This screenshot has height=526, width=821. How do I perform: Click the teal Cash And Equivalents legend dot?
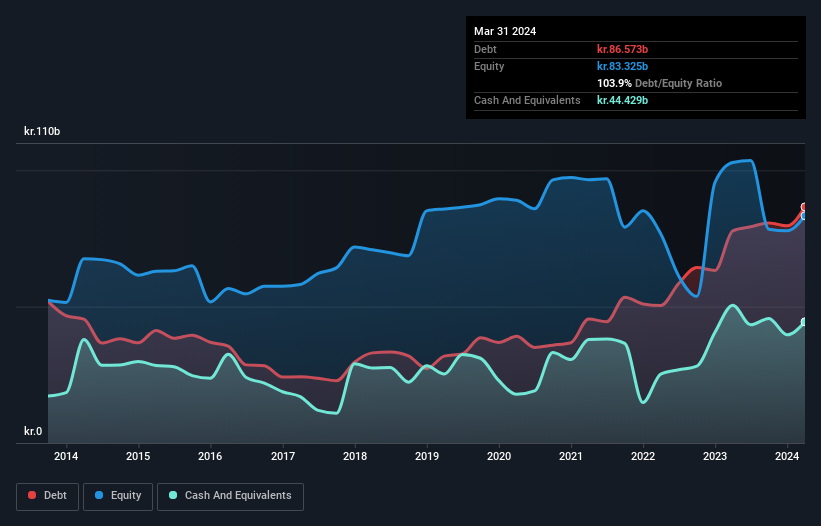pos(173,495)
